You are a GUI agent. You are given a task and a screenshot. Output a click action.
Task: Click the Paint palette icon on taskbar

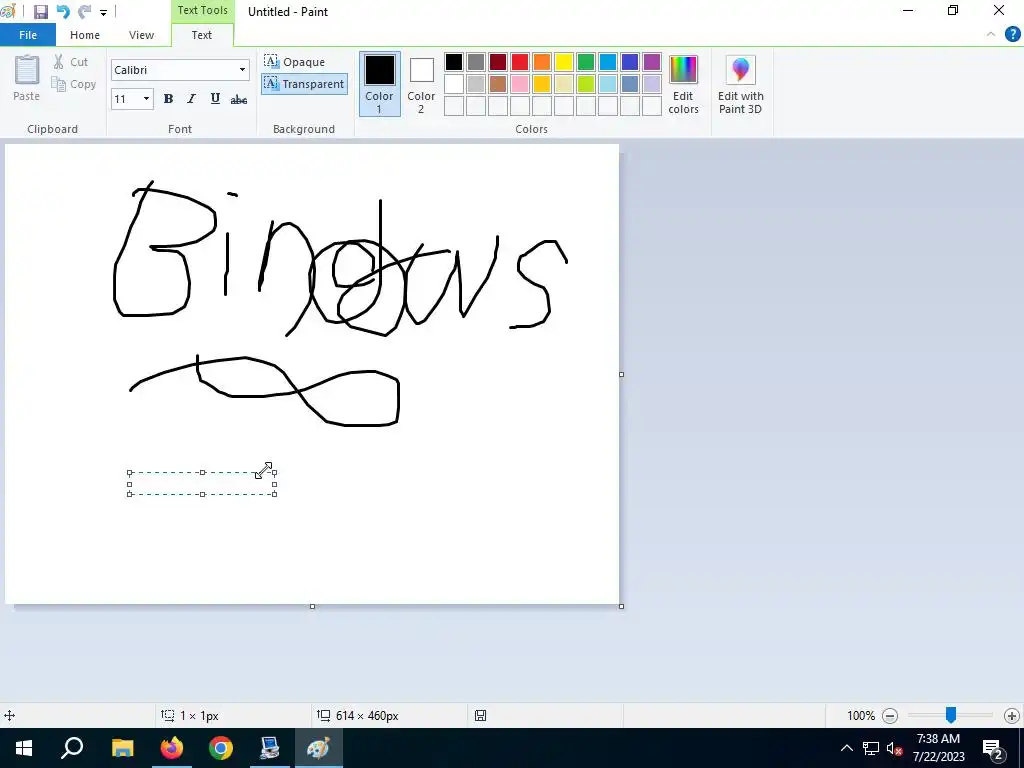pos(319,748)
